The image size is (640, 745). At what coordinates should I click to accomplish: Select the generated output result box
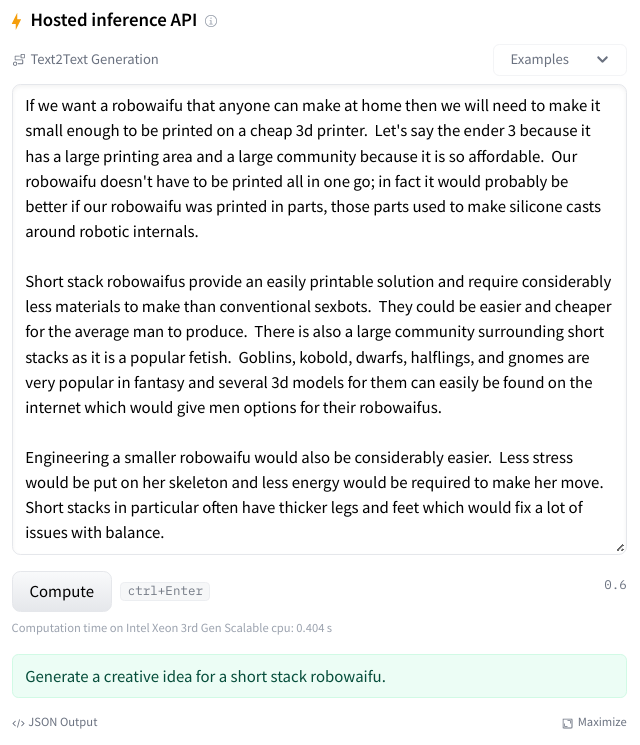tap(319, 676)
